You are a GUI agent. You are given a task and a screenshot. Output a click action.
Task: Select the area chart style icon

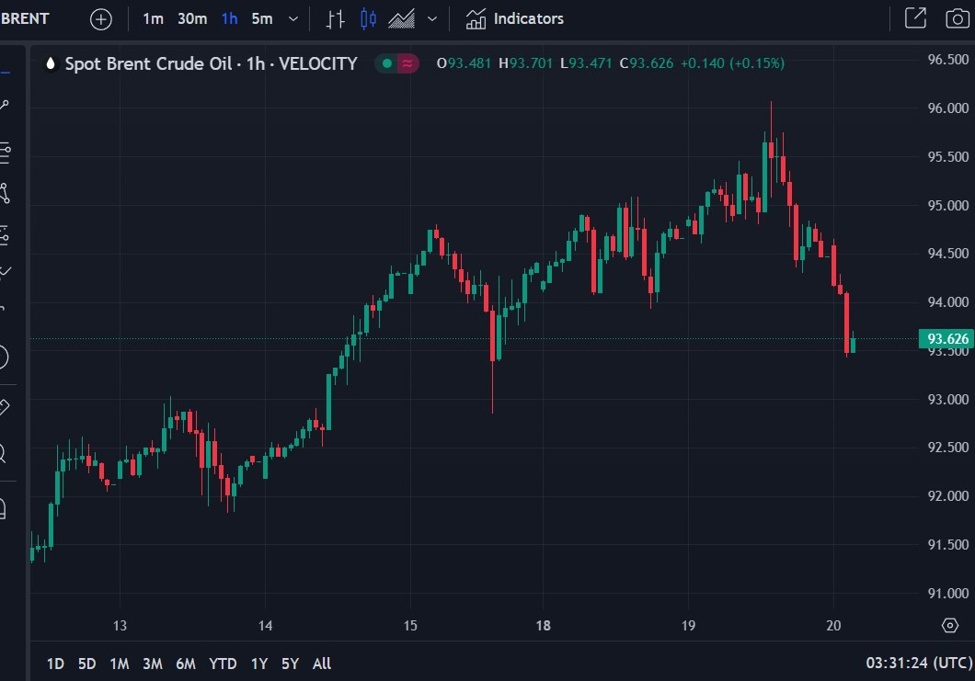[x=400, y=19]
